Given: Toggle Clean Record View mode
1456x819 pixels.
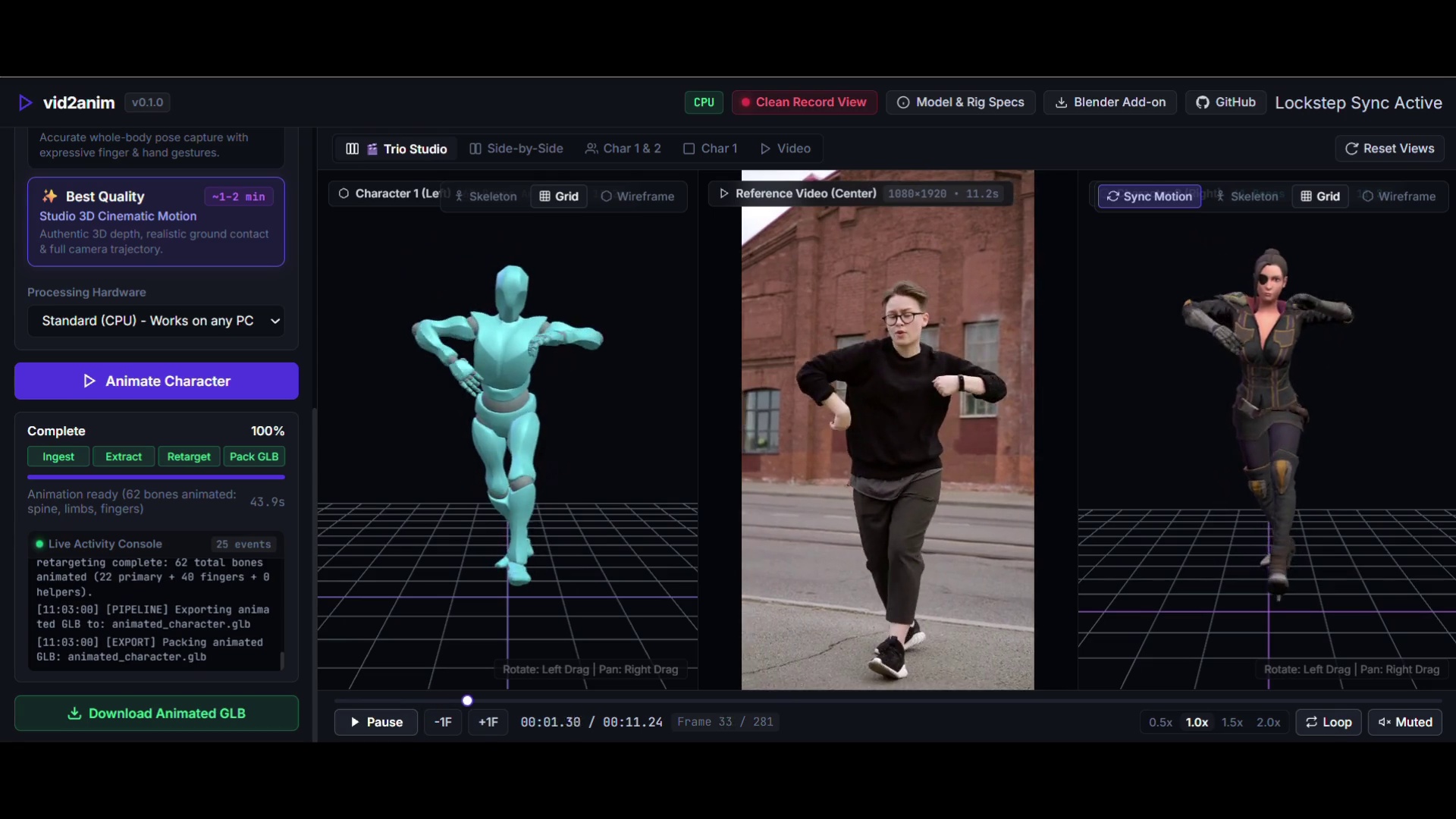Looking at the screenshot, I should pos(804,102).
